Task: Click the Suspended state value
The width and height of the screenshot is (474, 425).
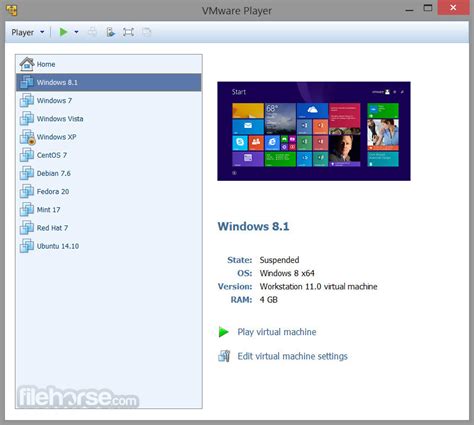Action: pyautogui.click(x=279, y=260)
